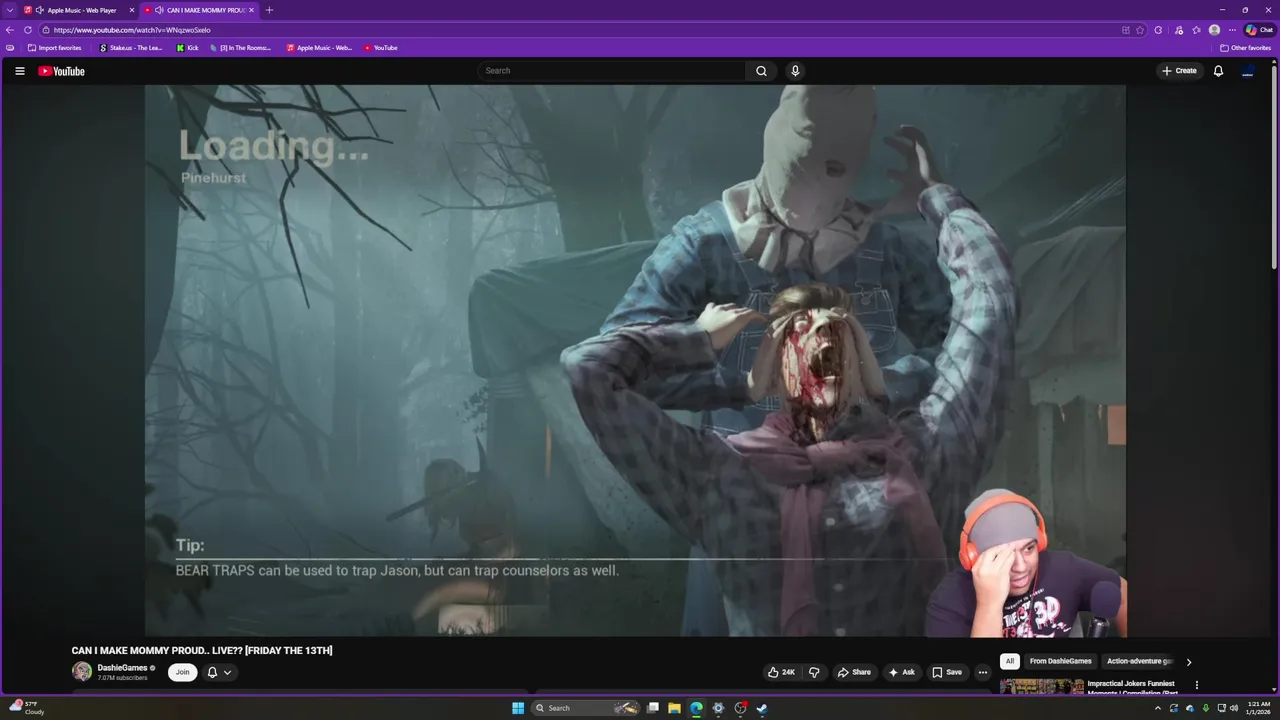This screenshot has height=720, width=1280.
Task: Go to YouTube home via logo
Action: point(62,71)
